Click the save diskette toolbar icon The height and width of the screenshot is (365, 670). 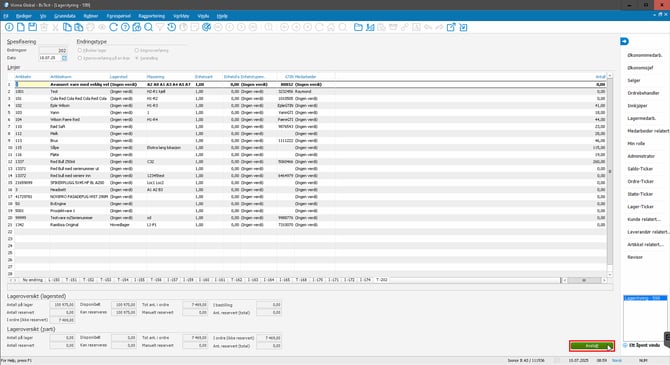tap(32, 27)
